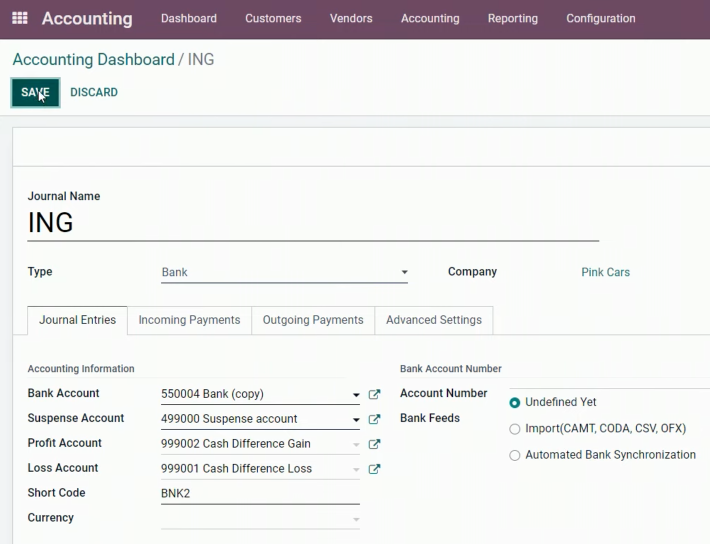This screenshot has width=710, height=544.
Task: Expand the Type dropdown showing Bank
Action: tap(284, 272)
